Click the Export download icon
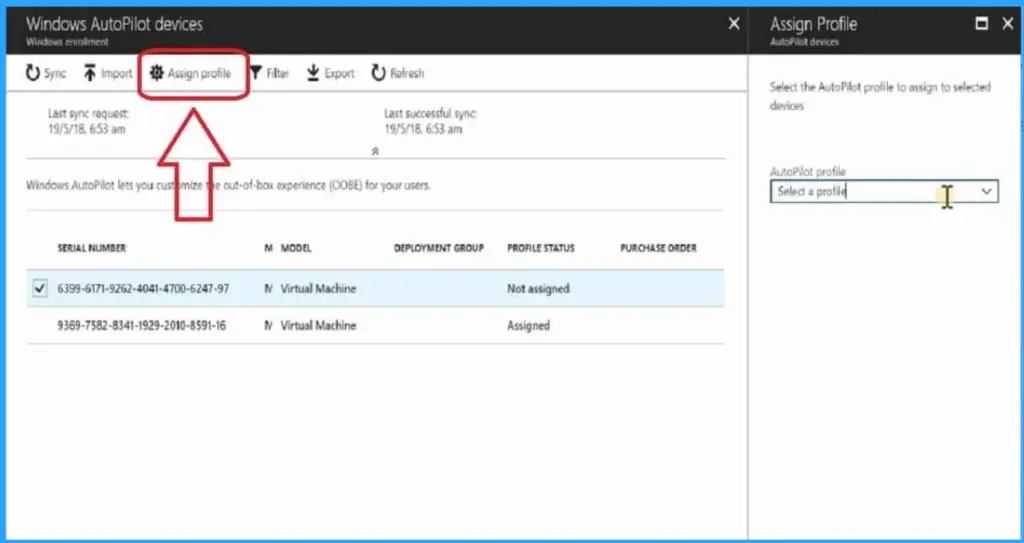 tap(313, 73)
